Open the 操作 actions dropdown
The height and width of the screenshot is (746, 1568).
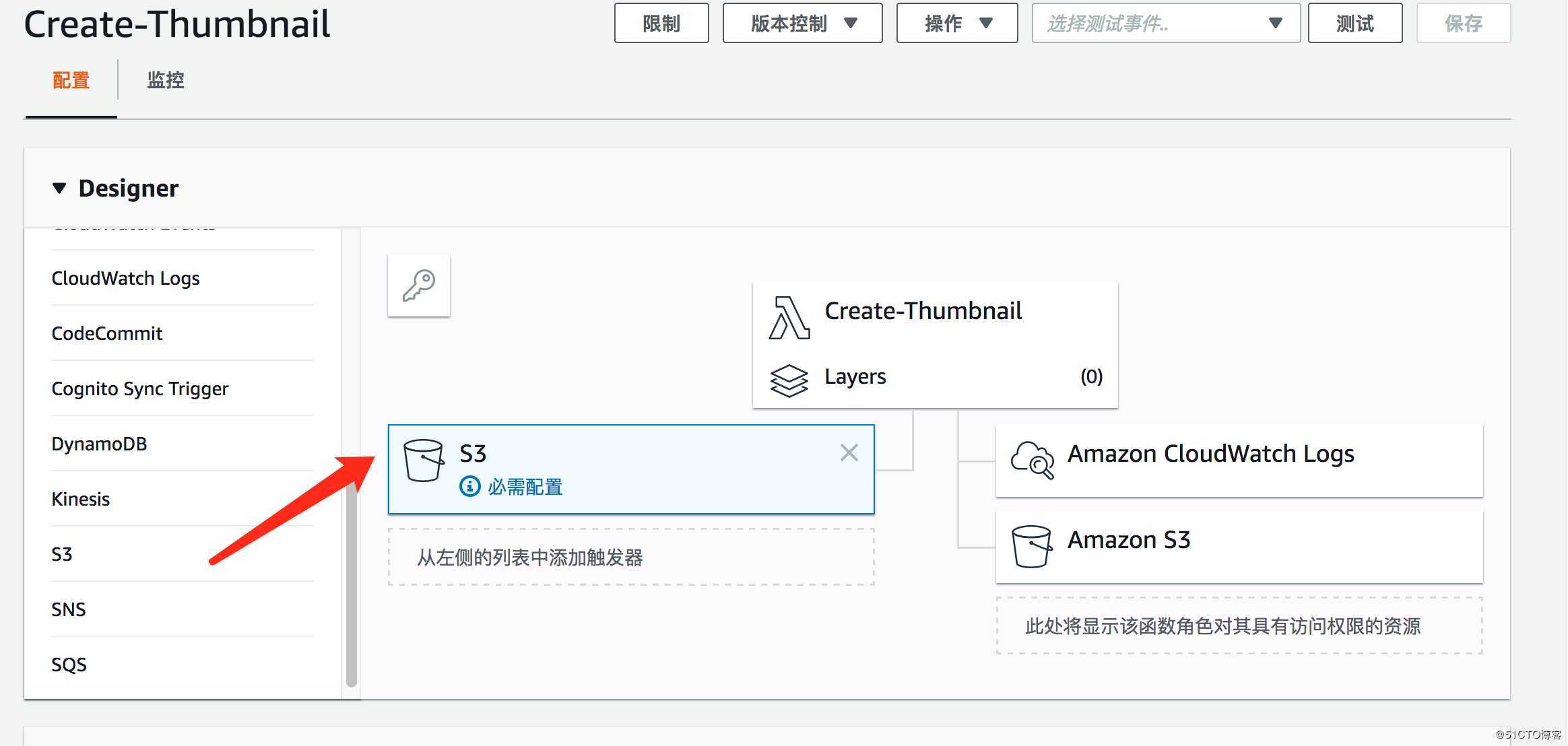956,24
